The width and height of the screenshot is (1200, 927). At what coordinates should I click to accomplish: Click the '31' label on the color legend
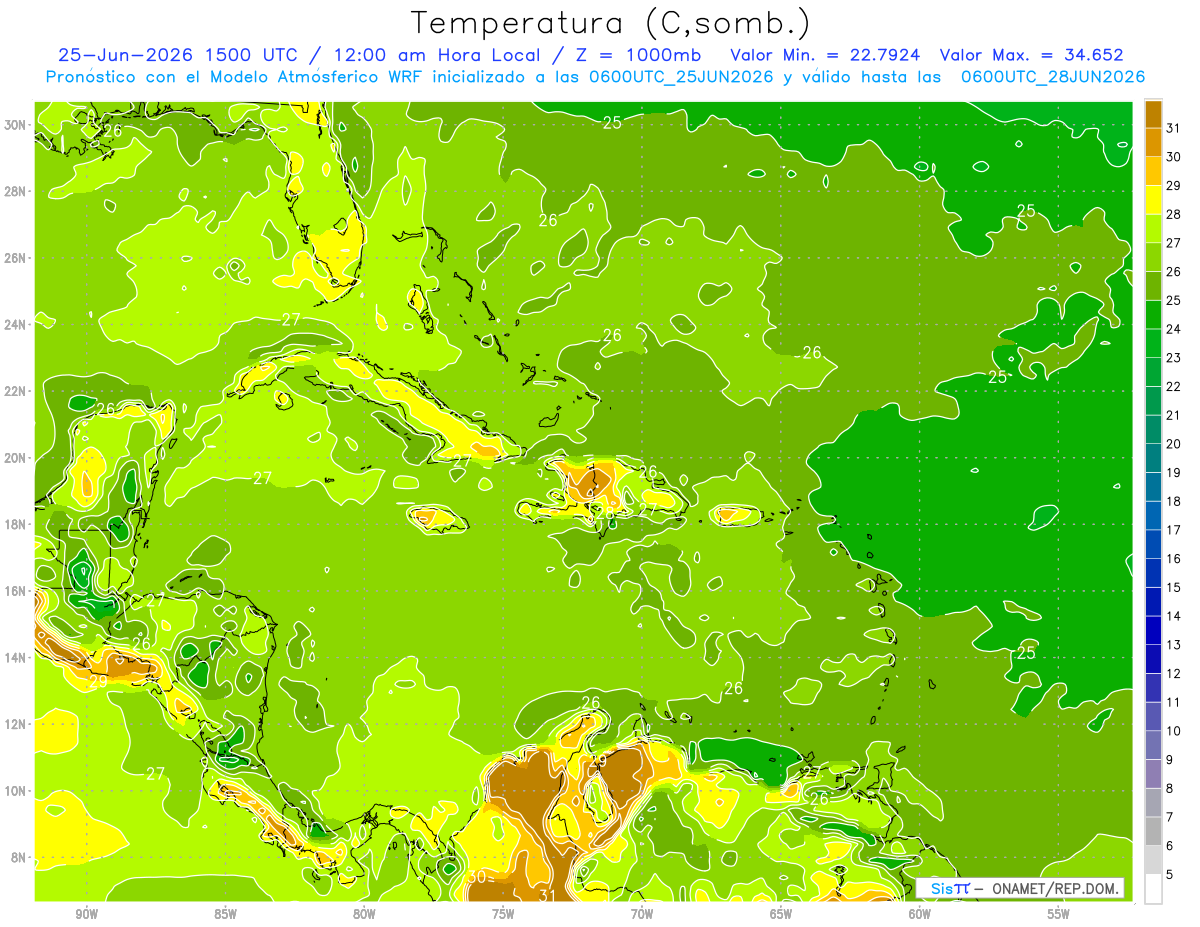pyautogui.click(x=1174, y=127)
